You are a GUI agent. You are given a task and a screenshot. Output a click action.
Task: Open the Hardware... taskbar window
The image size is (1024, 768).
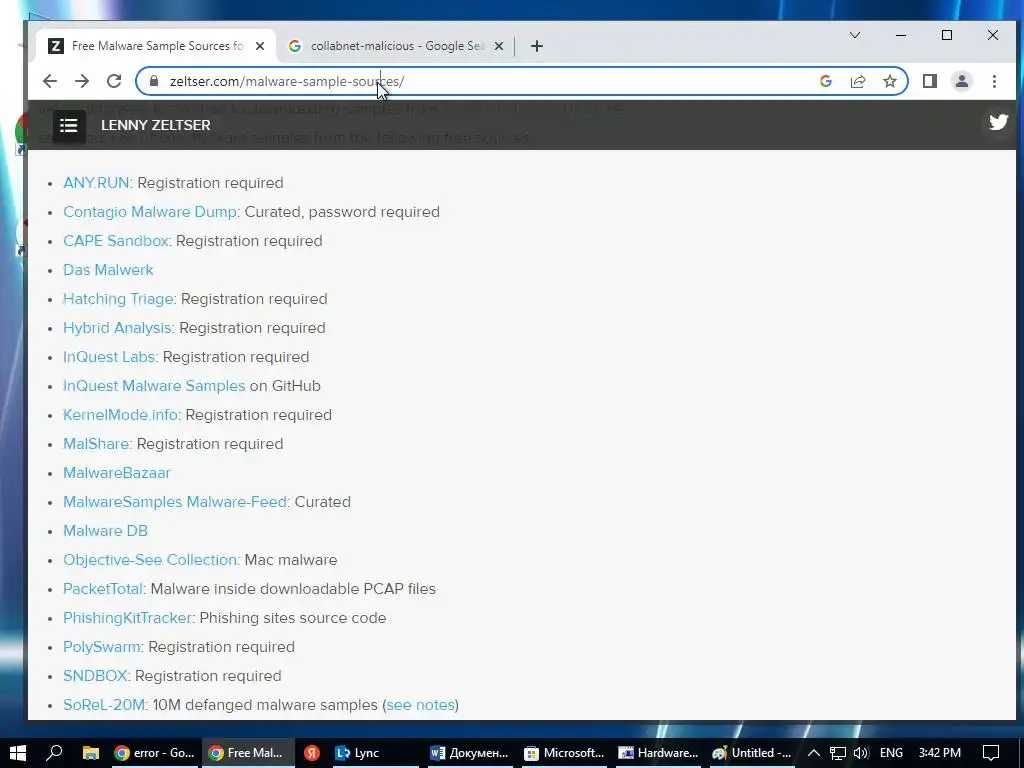(658, 753)
